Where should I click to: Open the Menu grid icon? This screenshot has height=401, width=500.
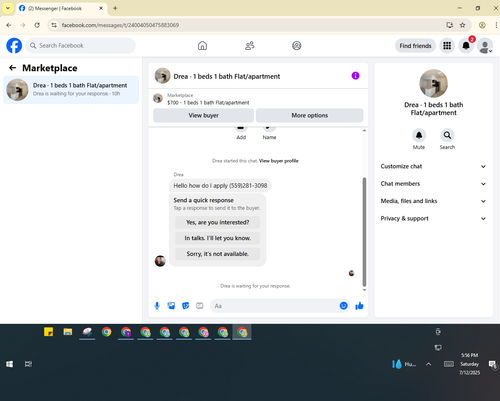(x=447, y=46)
